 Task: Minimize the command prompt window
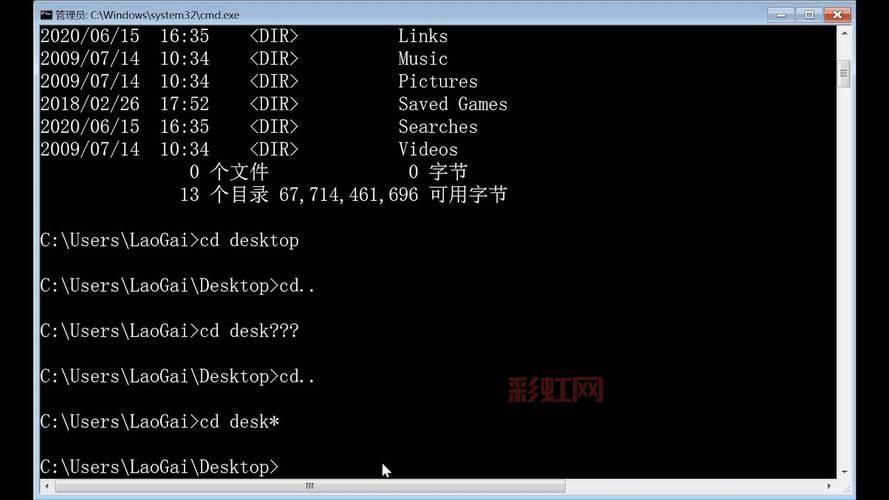point(781,15)
